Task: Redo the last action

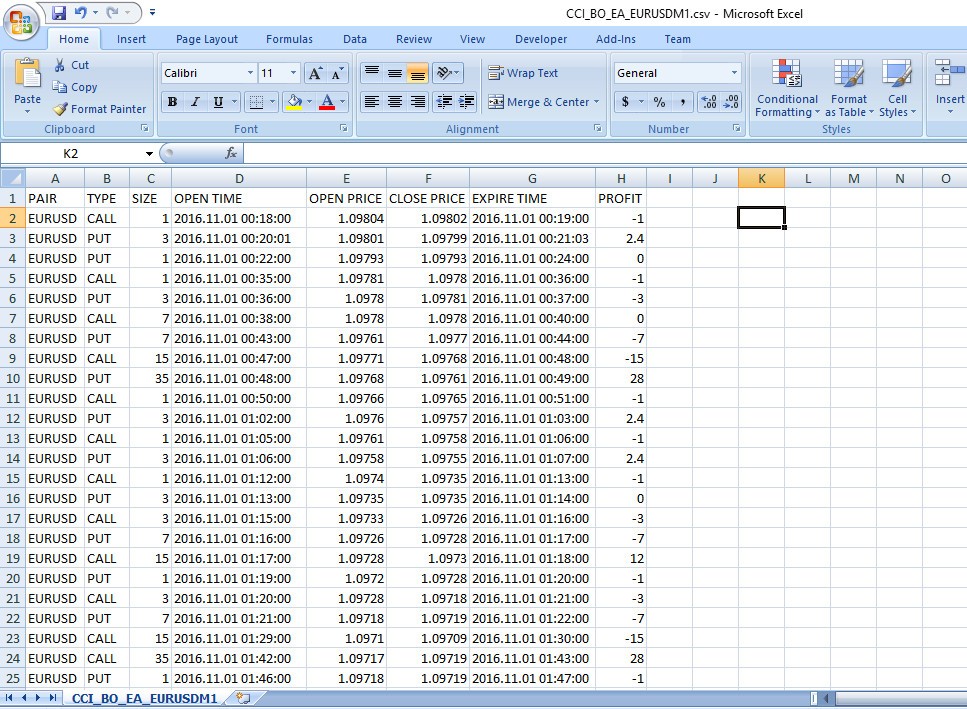Action: (x=112, y=12)
